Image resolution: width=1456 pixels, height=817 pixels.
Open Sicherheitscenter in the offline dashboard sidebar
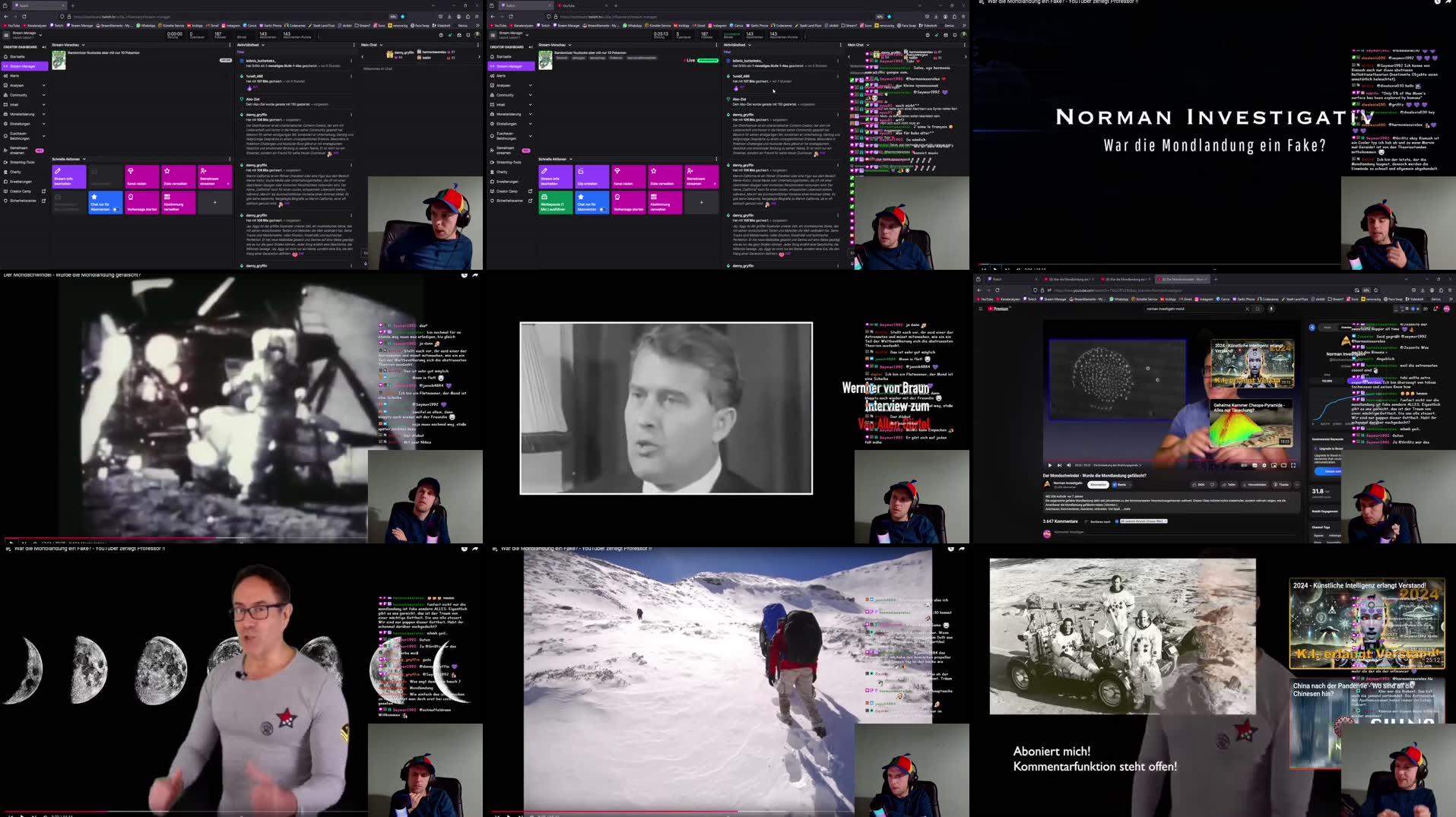(x=24, y=201)
